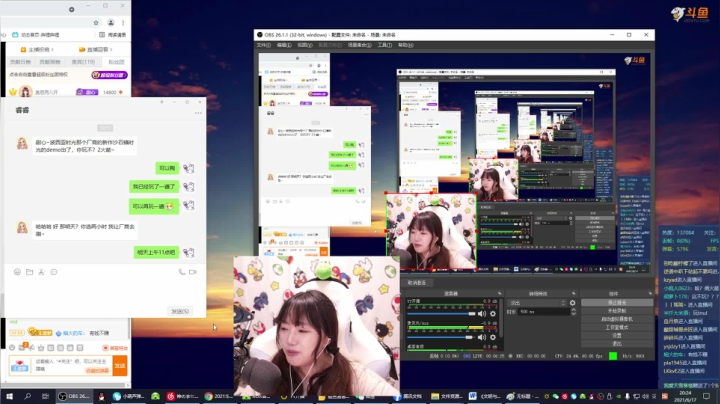720x404 pixels.
Task: Open the Windows Start menu
Action: click(9, 396)
